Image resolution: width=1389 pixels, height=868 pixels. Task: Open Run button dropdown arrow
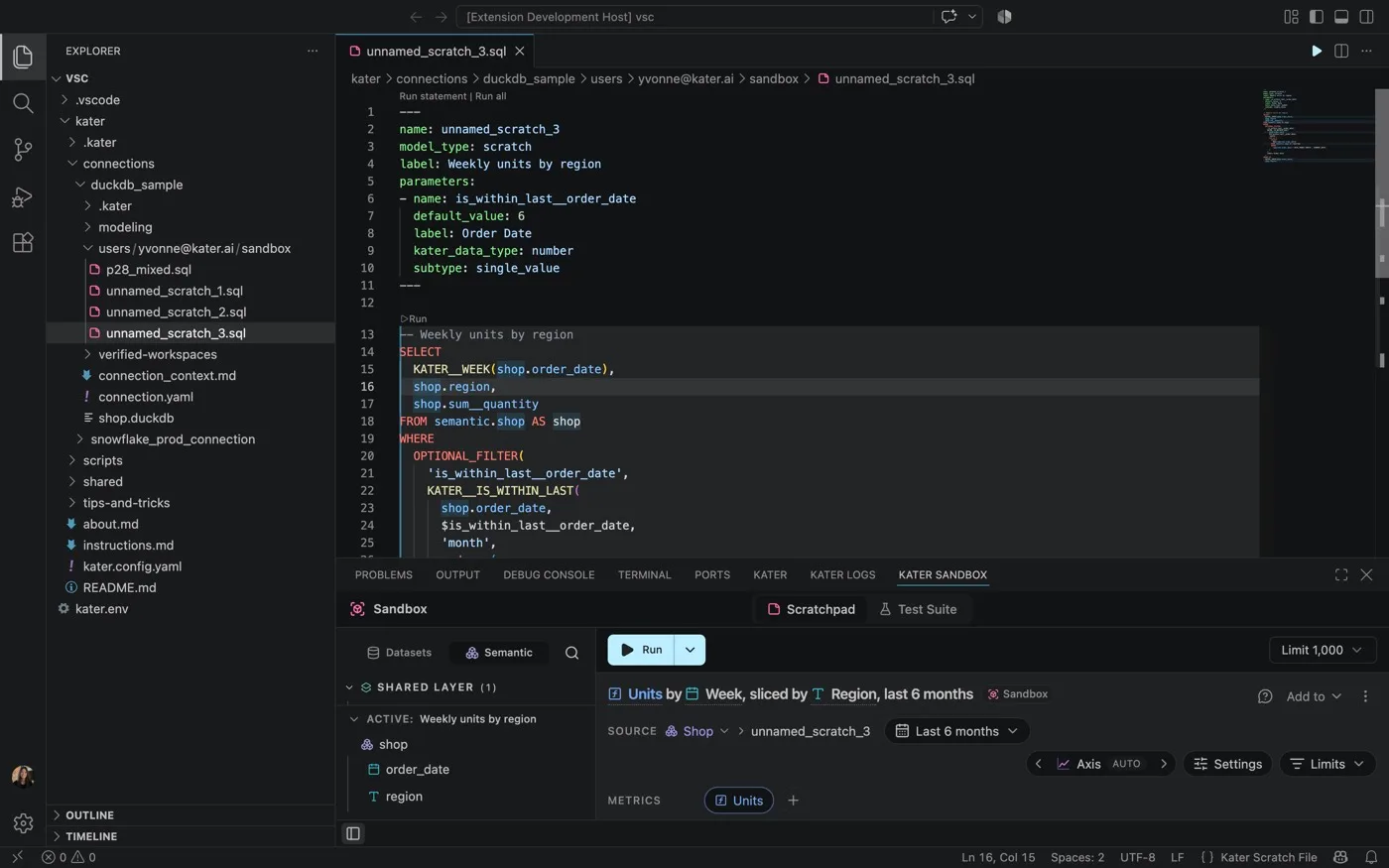pyautogui.click(x=690, y=650)
